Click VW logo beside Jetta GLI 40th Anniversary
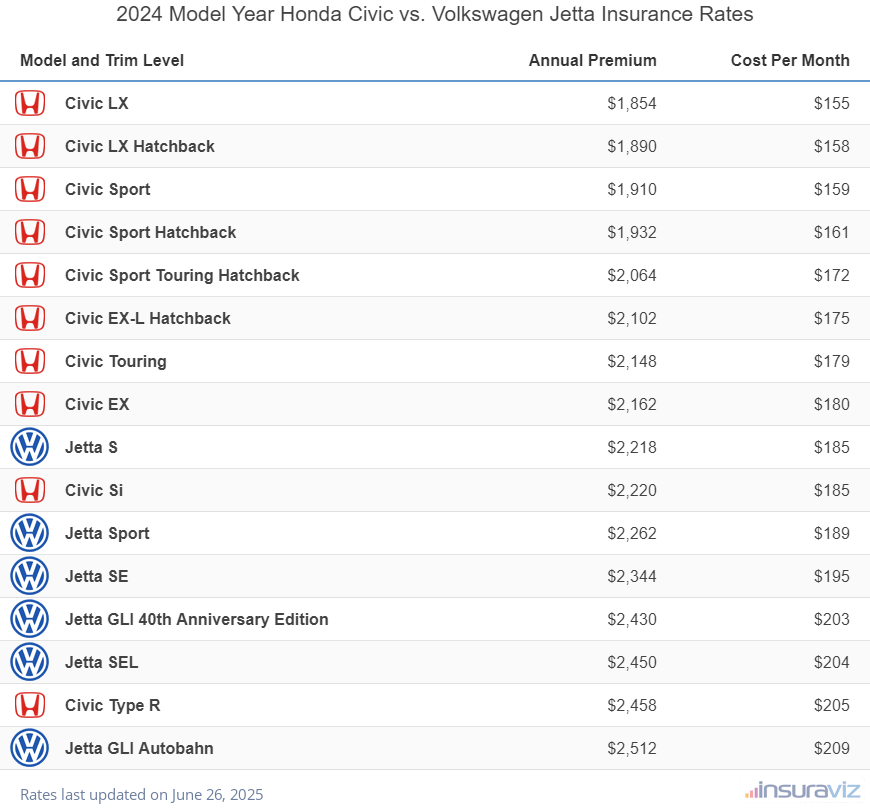 click(x=29, y=619)
